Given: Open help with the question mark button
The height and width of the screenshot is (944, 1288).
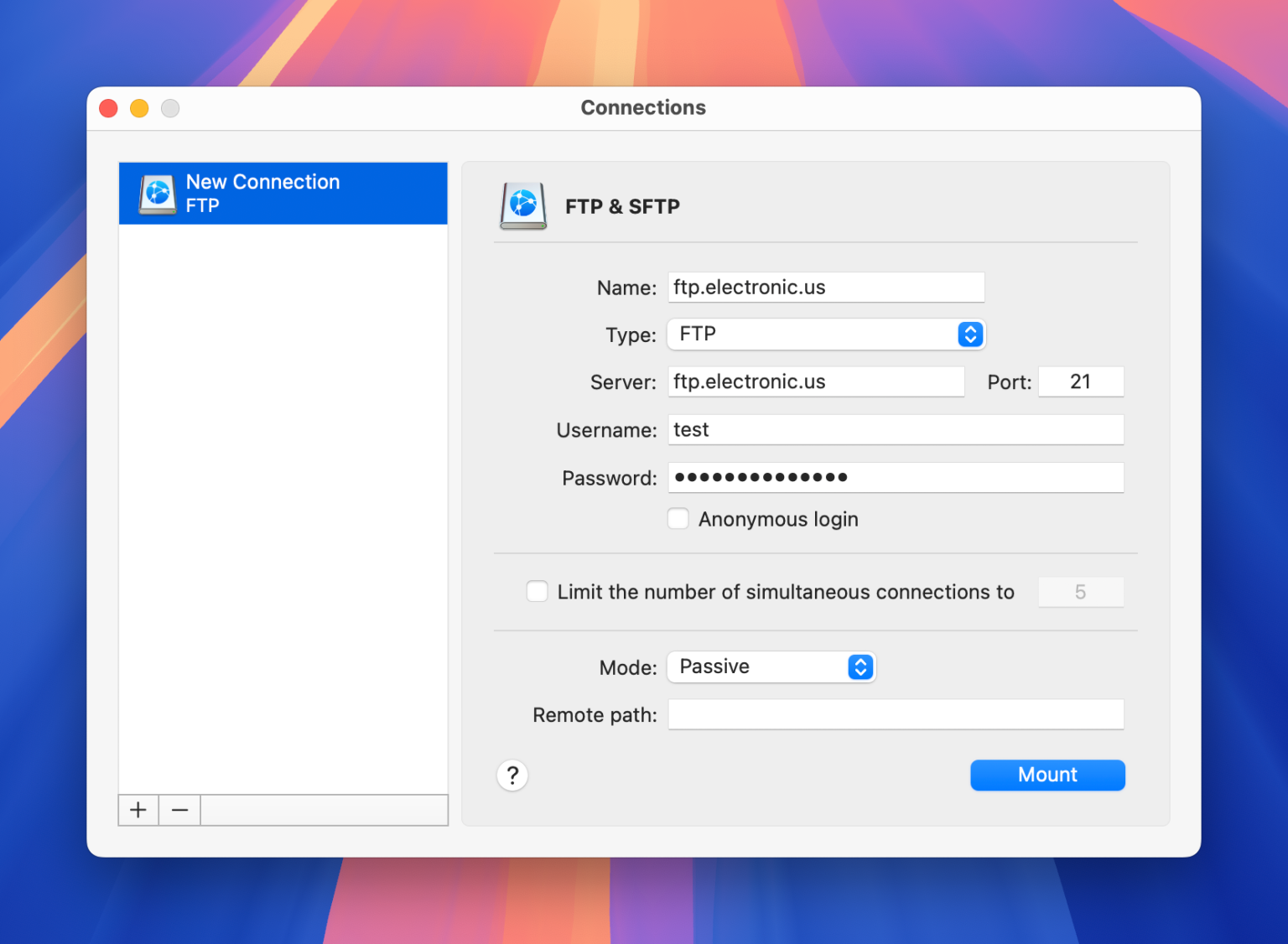Looking at the screenshot, I should tap(512, 775).
